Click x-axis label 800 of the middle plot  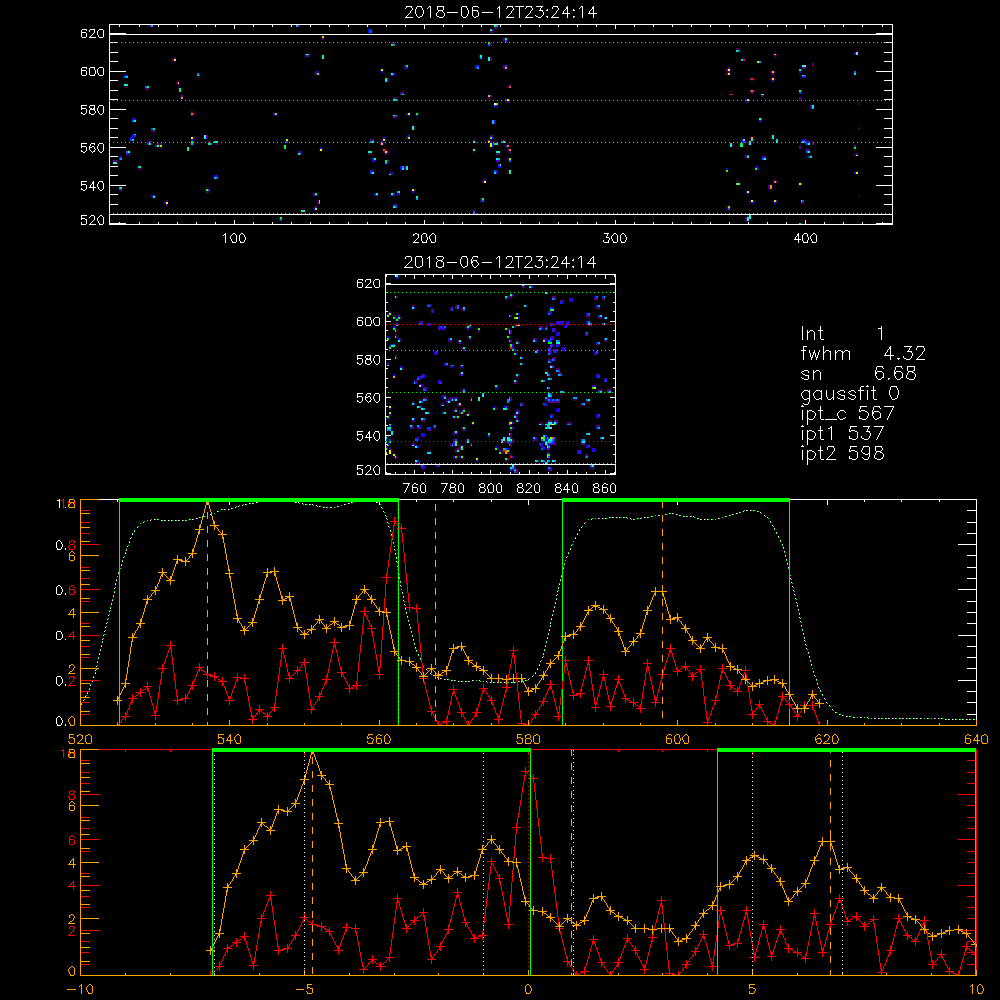[x=490, y=489]
